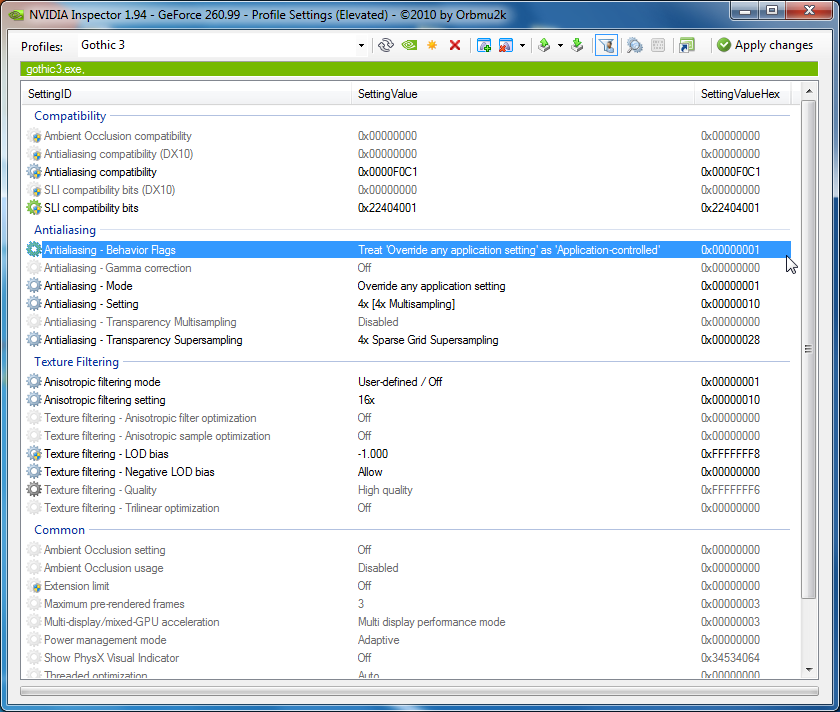This screenshot has height=712, width=840.
Task: Click the SettingValue column header
Action: click(388, 94)
